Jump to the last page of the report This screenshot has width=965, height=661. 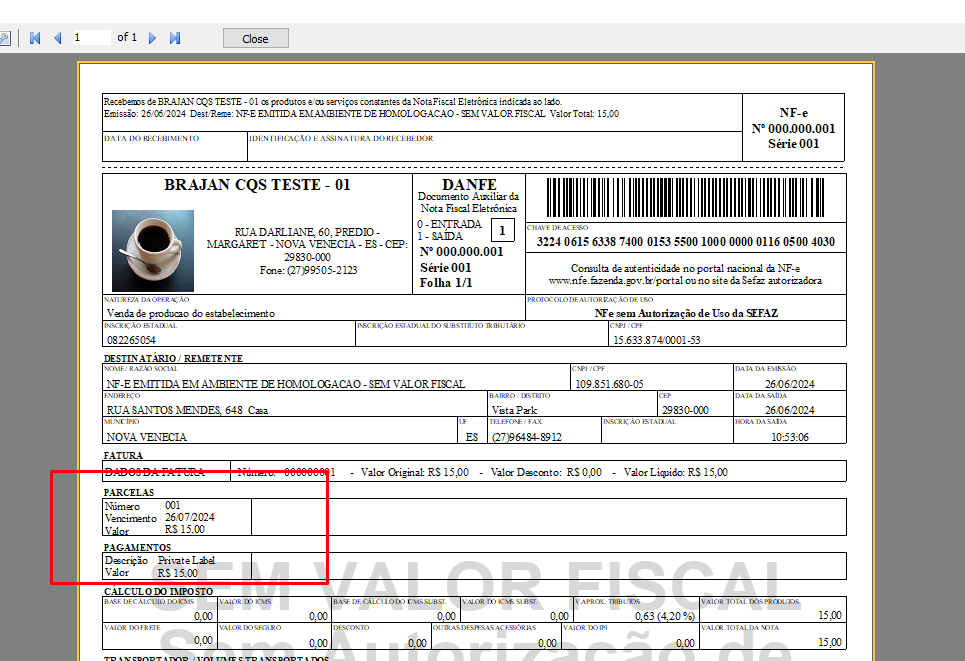175,38
